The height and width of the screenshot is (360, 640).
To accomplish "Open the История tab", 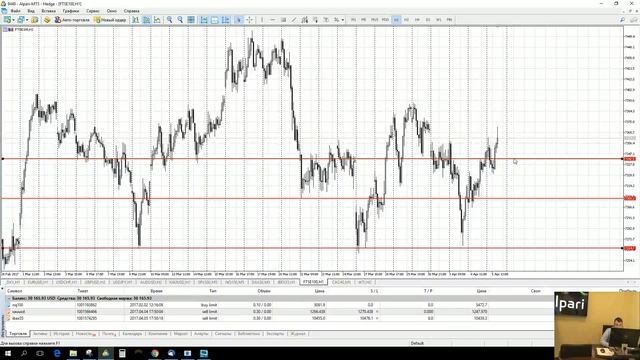I will click(x=61, y=334).
